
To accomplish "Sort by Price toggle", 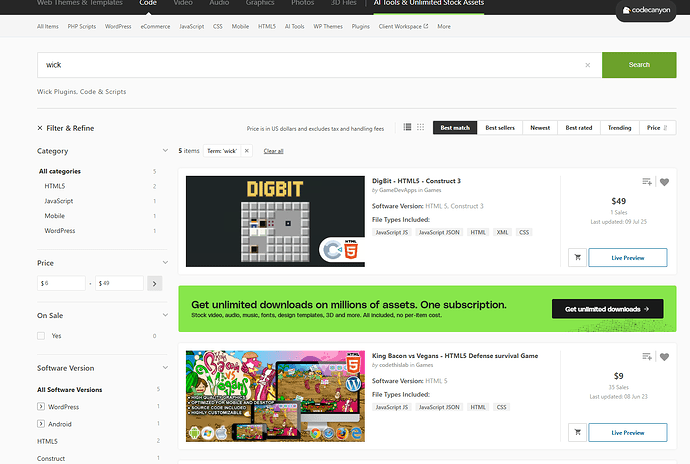I will pos(657,128).
